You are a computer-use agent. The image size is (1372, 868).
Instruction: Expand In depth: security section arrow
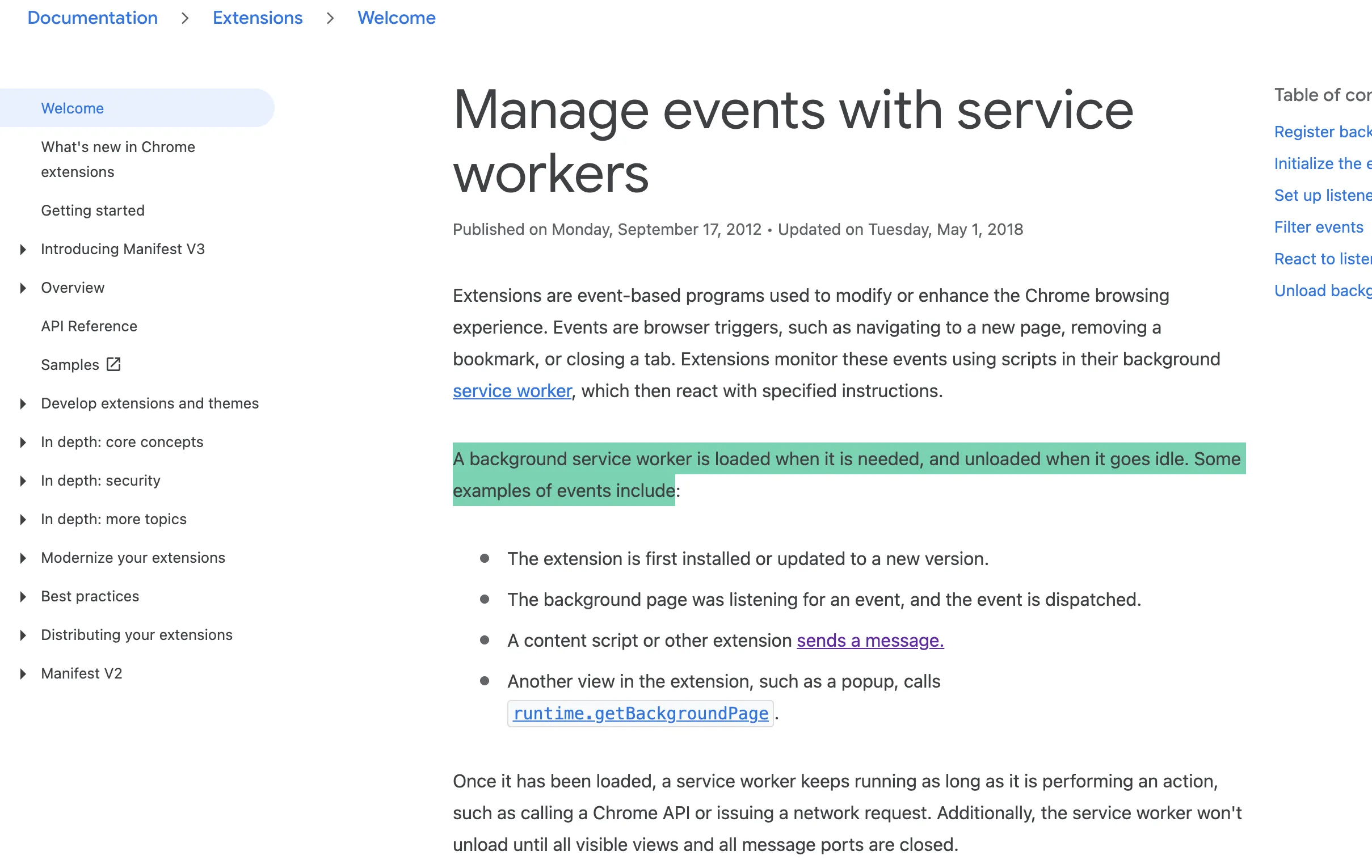pyautogui.click(x=23, y=481)
